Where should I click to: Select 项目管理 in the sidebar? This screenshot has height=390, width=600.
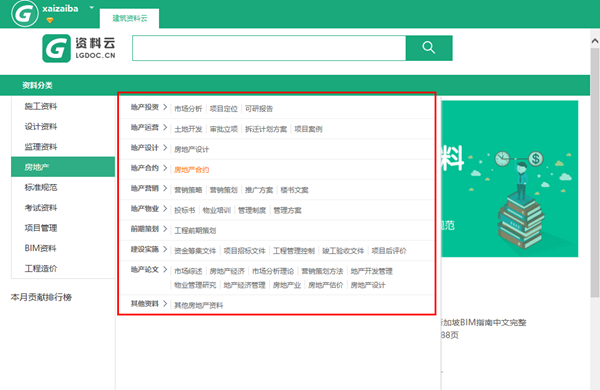(x=41, y=228)
